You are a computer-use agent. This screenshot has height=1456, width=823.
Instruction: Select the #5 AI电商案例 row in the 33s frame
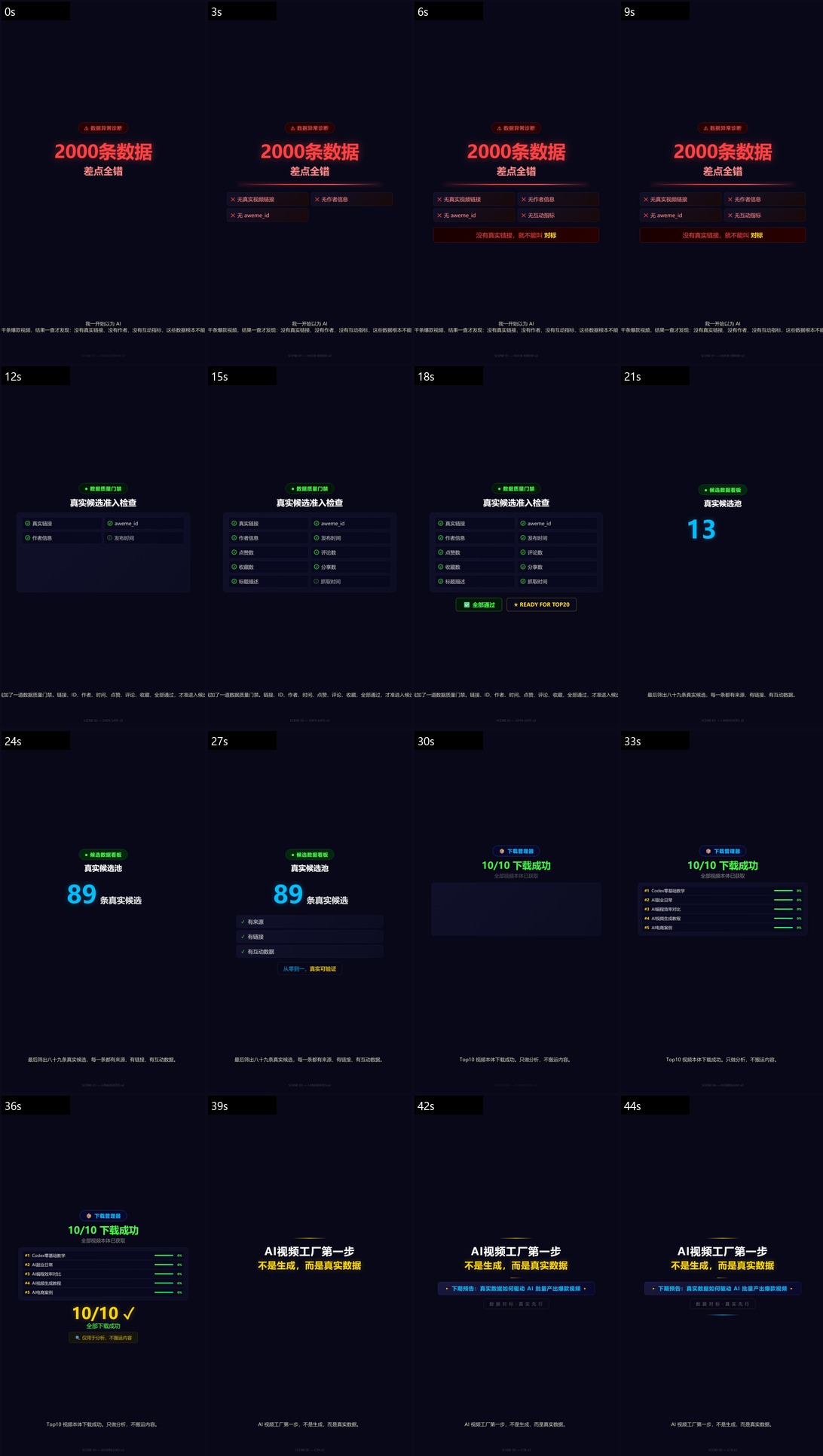(723, 928)
